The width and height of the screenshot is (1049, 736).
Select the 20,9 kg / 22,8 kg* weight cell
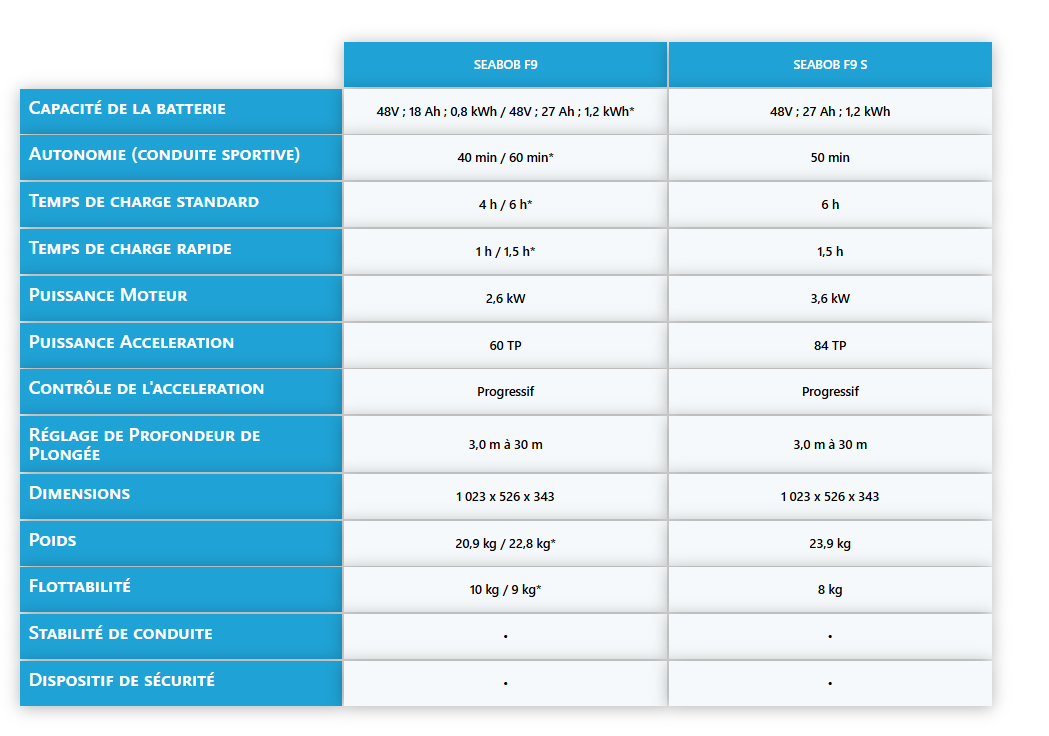pos(505,544)
